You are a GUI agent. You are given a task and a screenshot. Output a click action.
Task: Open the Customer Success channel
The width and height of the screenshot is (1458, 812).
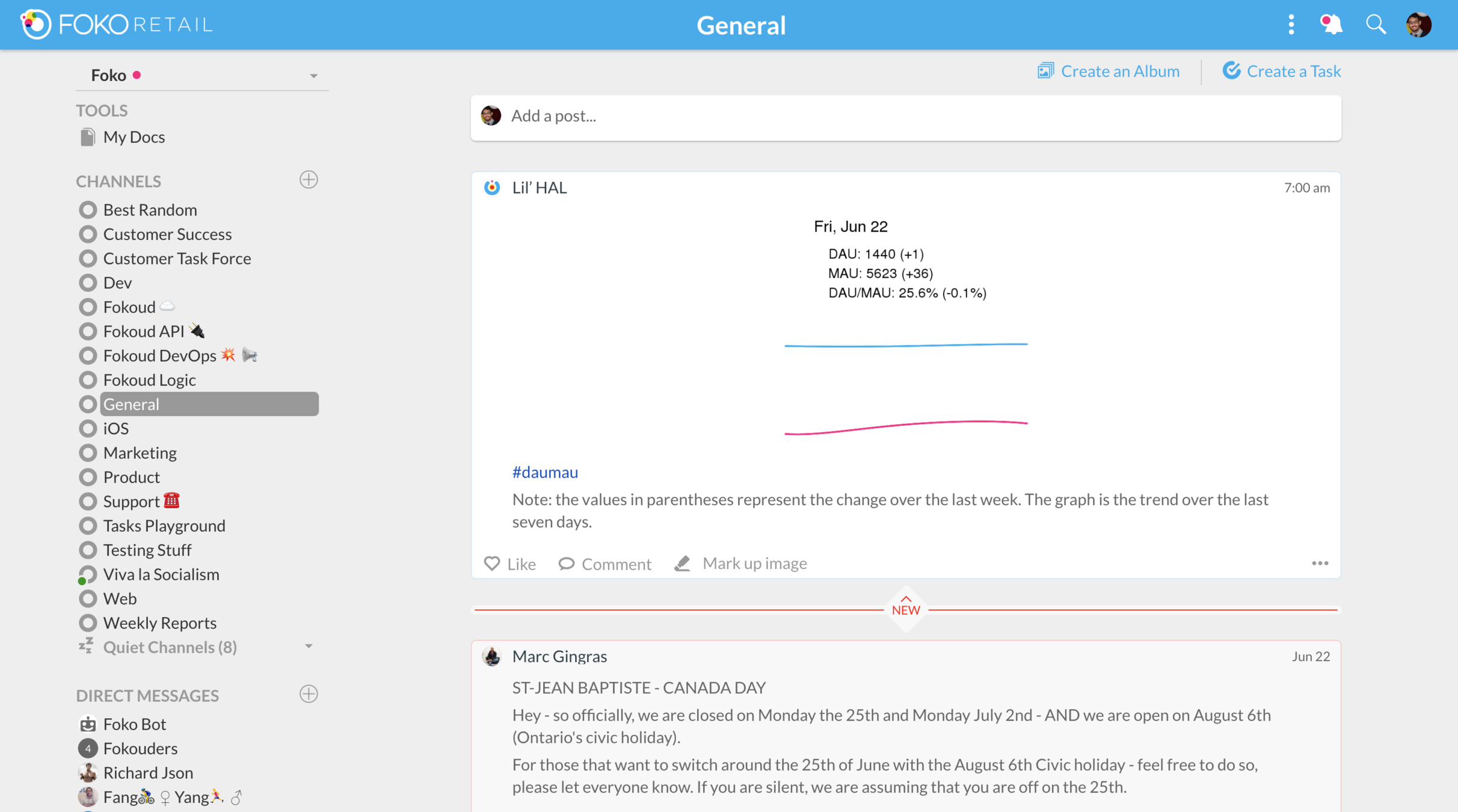click(167, 234)
